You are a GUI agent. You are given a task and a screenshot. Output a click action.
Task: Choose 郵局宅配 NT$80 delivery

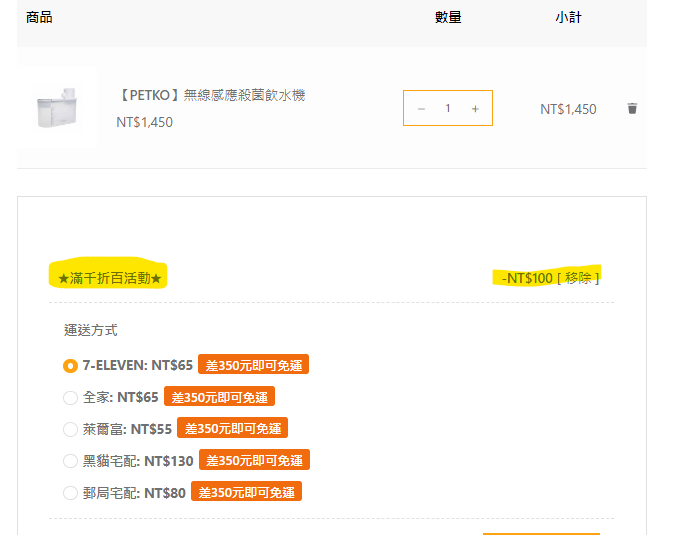pos(70,493)
